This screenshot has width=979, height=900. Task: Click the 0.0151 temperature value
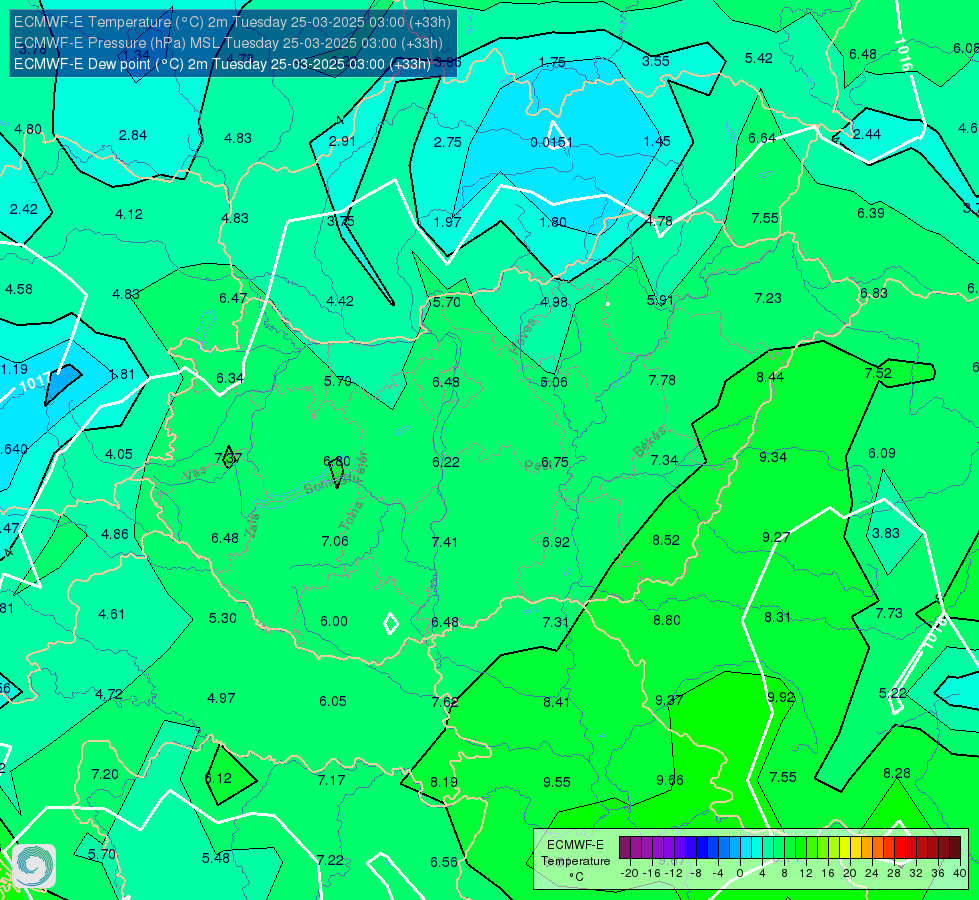pos(551,142)
